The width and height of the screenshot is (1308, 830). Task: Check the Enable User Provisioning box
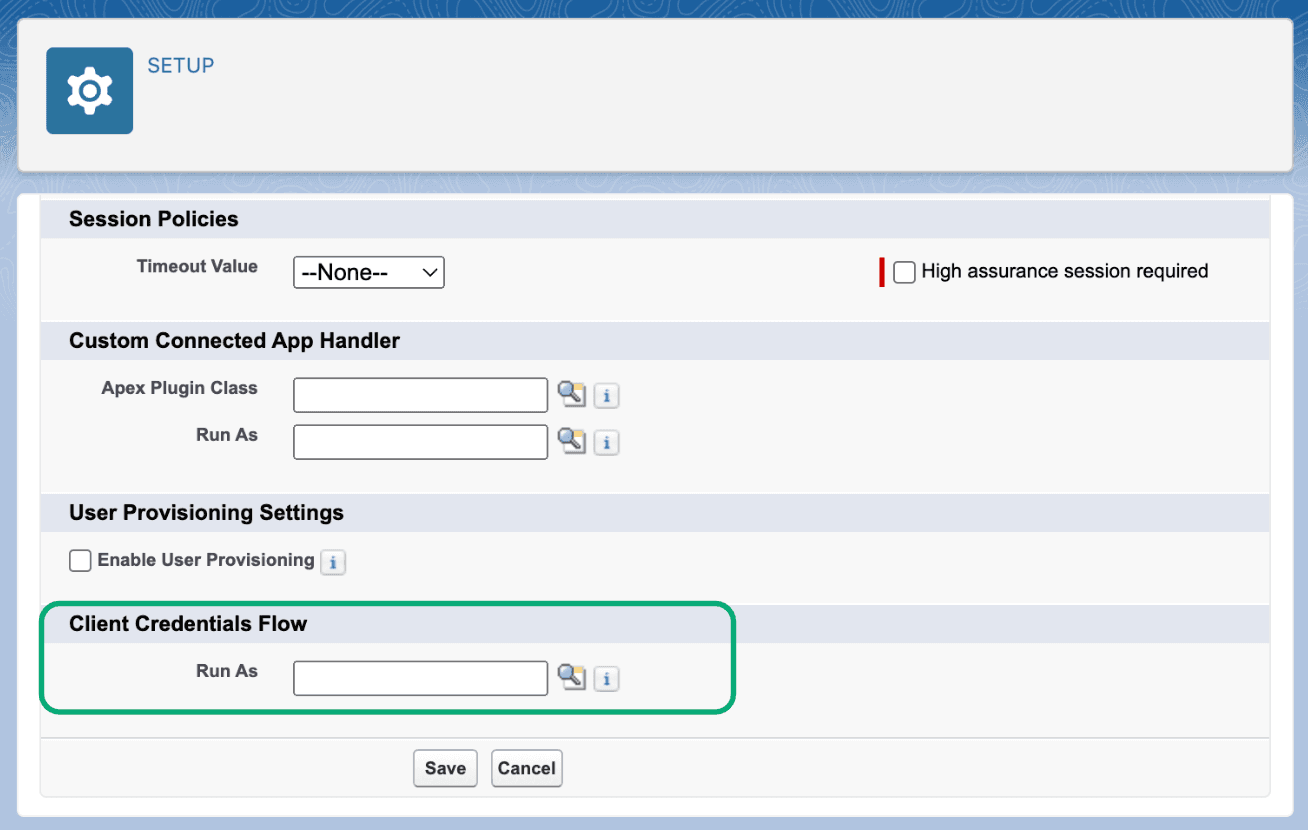(80, 560)
